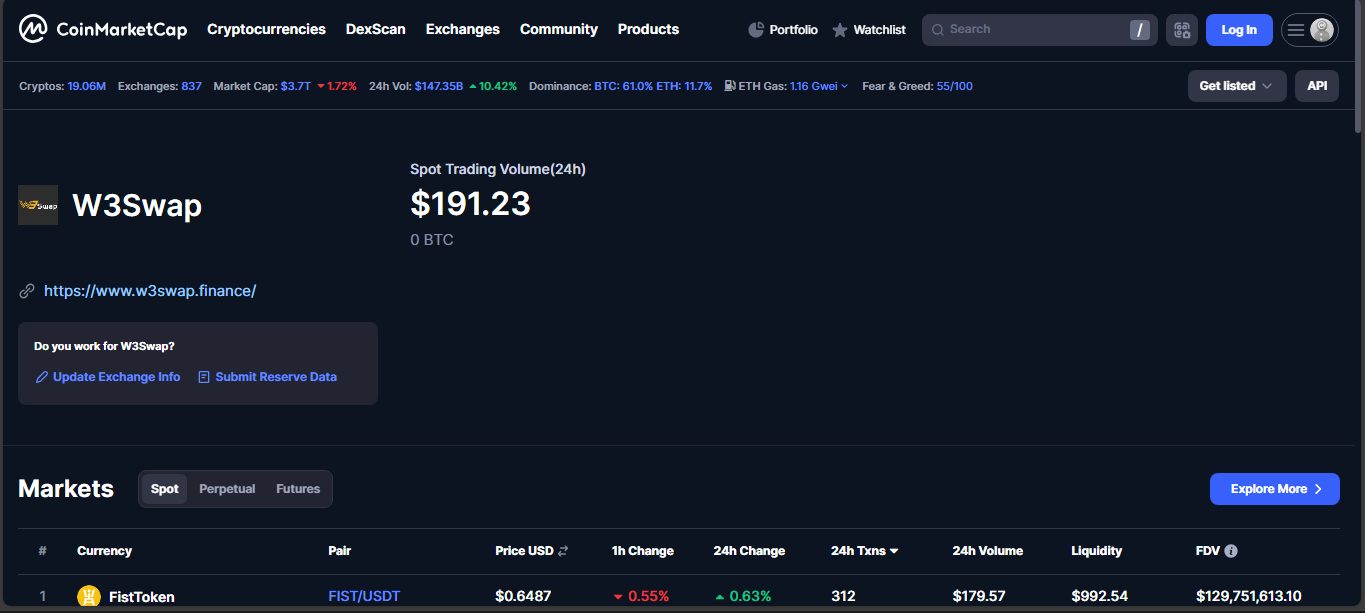The height and width of the screenshot is (613, 1365).
Task: Click the W3Swap exchange logo
Action: coord(38,205)
